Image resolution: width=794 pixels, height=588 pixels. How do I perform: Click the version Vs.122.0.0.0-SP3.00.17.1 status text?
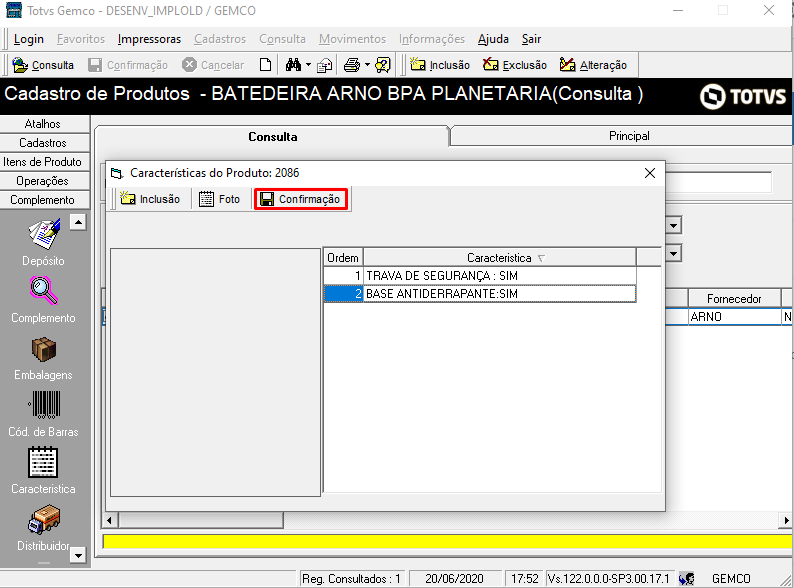click(608, 578)
